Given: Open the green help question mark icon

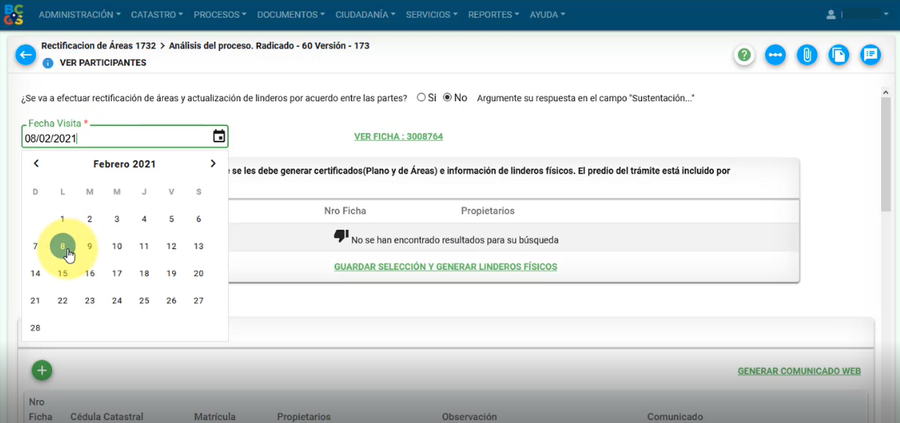Looking at the screenshot, I should [x=744, y=55].
